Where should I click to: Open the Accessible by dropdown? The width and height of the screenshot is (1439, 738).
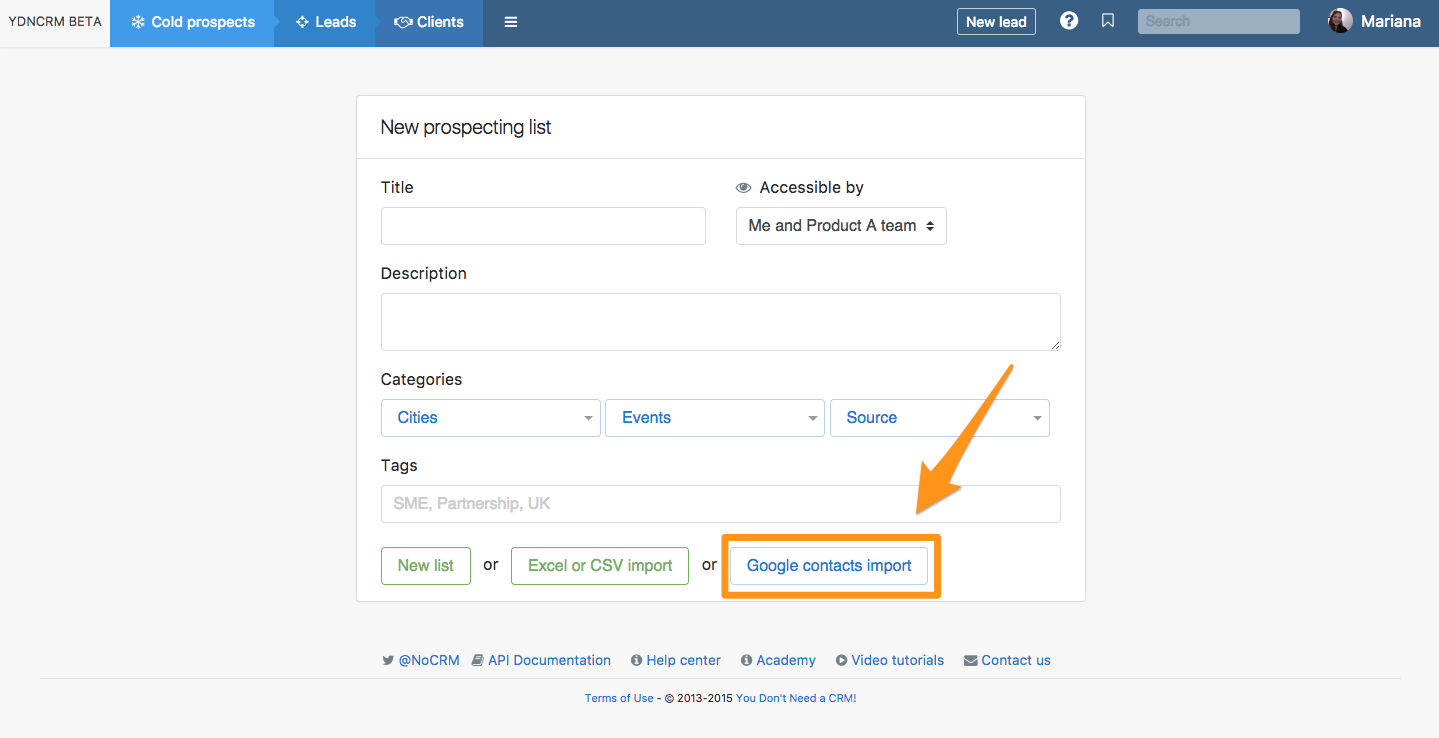[x=841, y=226]
